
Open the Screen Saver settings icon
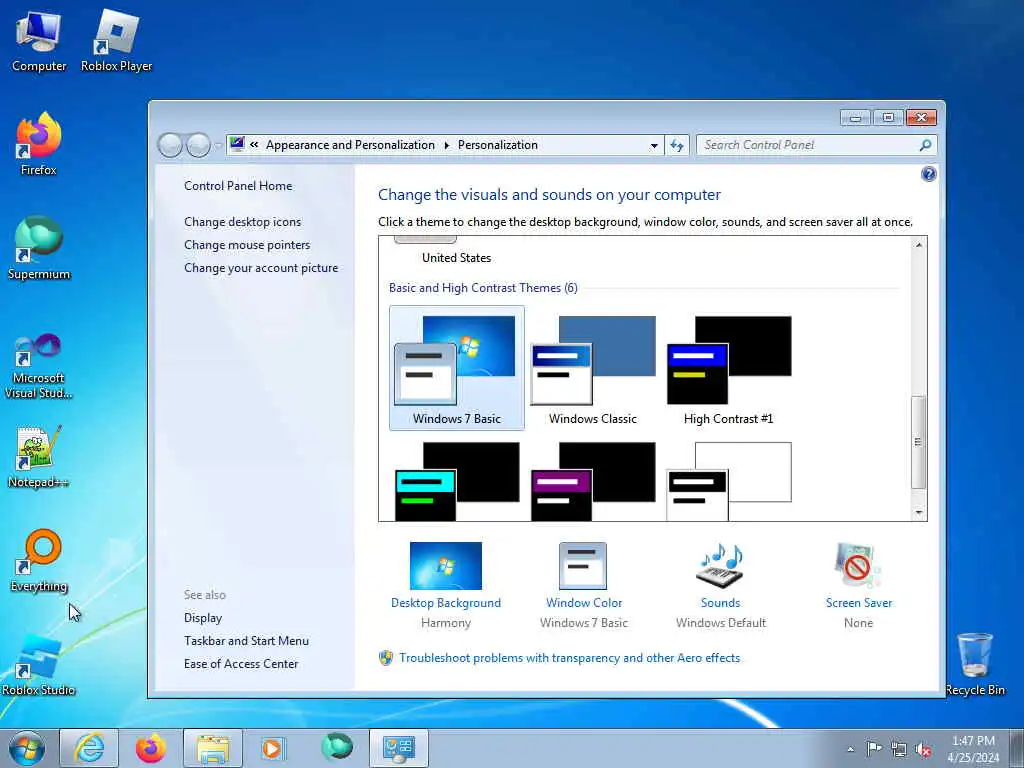click(x=857, y=566)
